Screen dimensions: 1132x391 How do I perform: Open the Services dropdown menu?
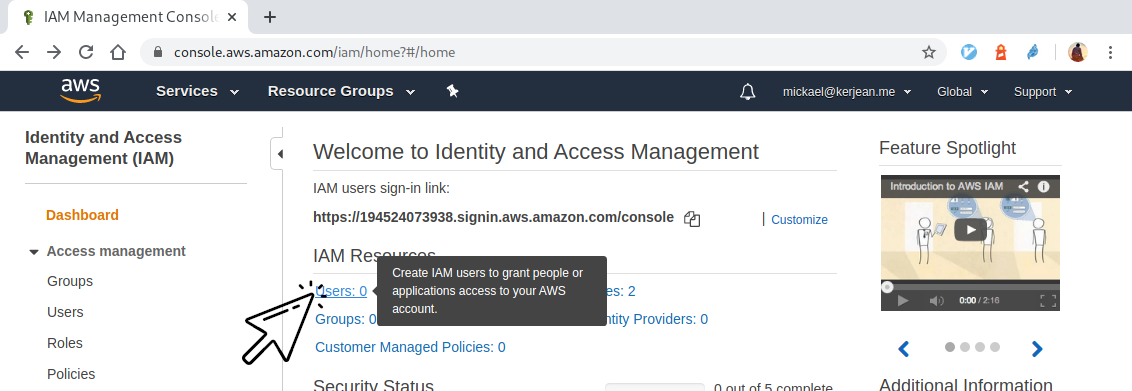tap(197, 91)
